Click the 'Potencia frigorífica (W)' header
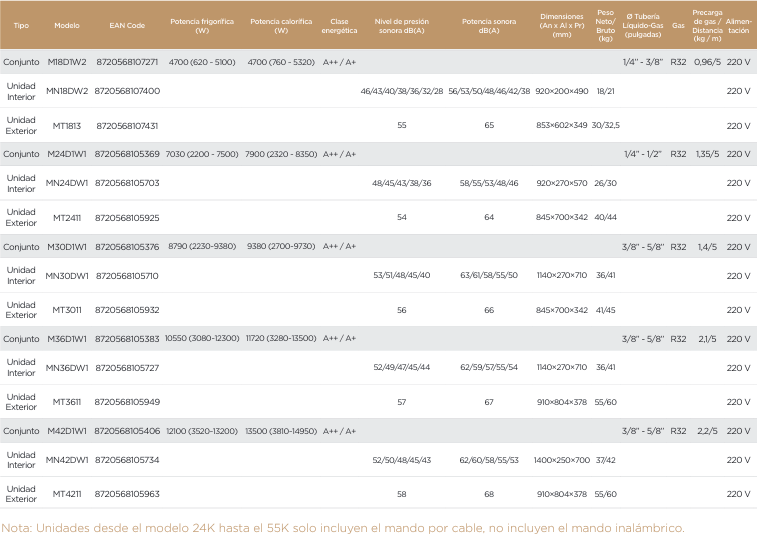Viewport: 757px width, 544px height. tap(202, 26)
